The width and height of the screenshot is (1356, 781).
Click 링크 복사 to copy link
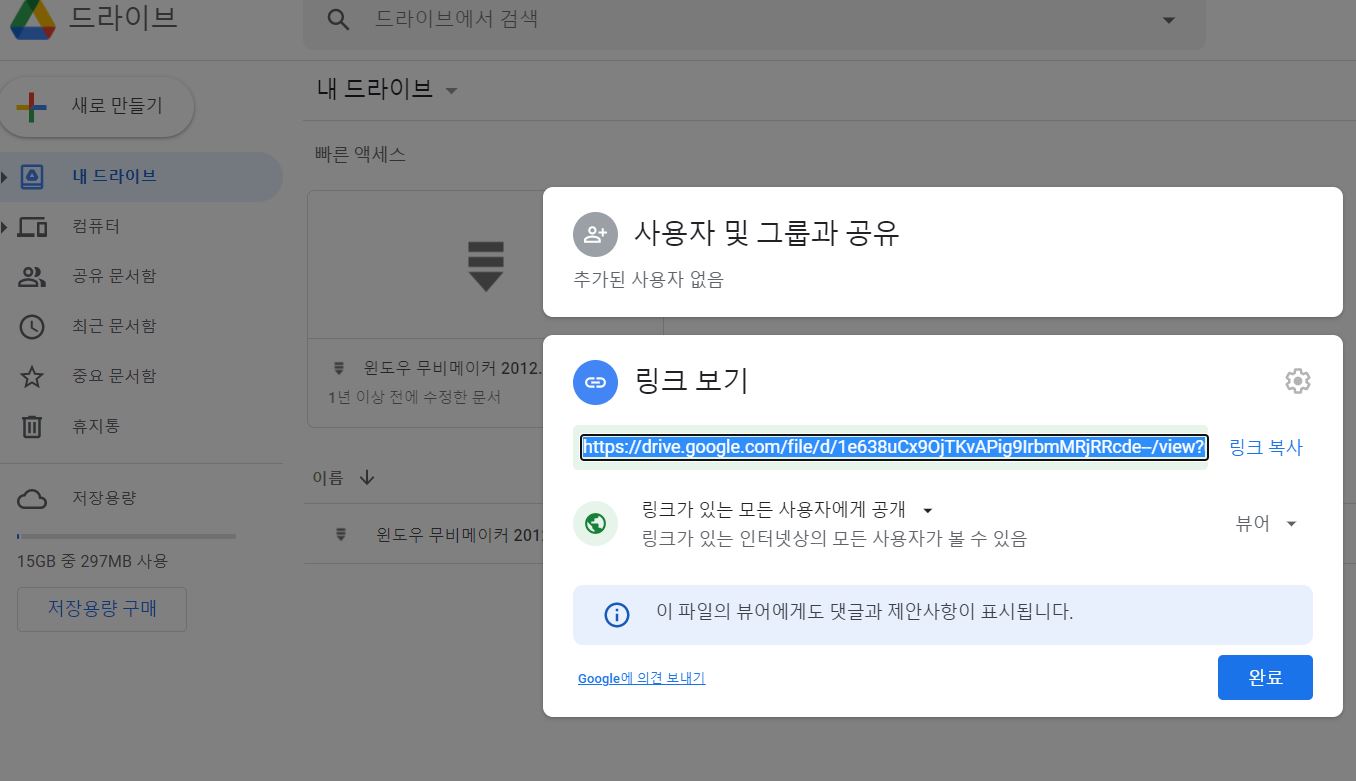click(1265, 448)
